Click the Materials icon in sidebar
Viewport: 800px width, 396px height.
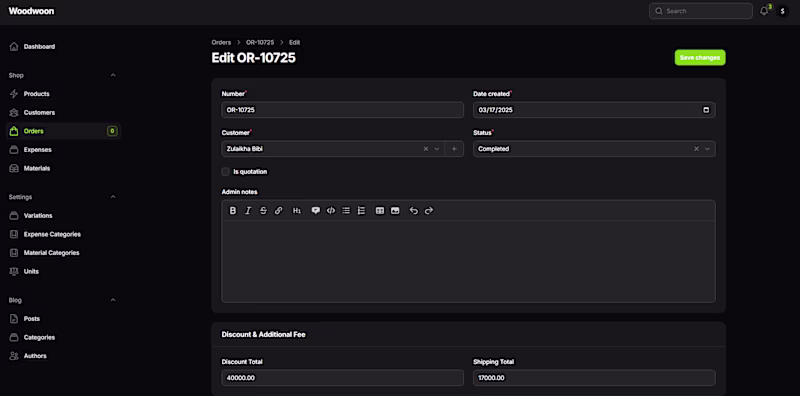(x=14, y=168)
